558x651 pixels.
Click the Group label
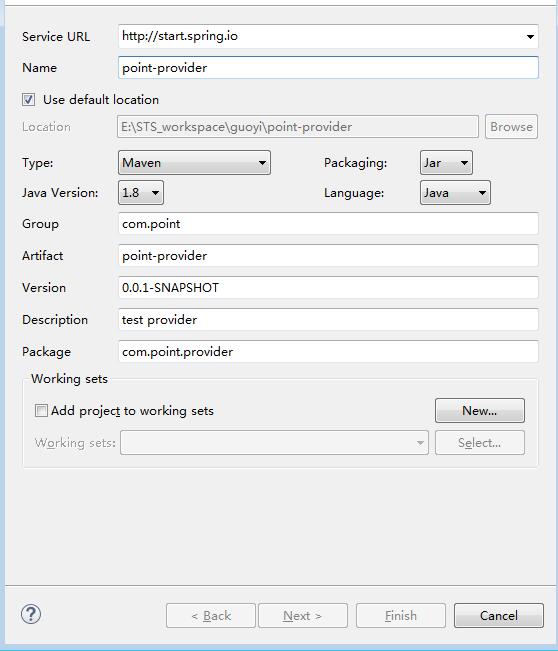[x=40, y=224]
